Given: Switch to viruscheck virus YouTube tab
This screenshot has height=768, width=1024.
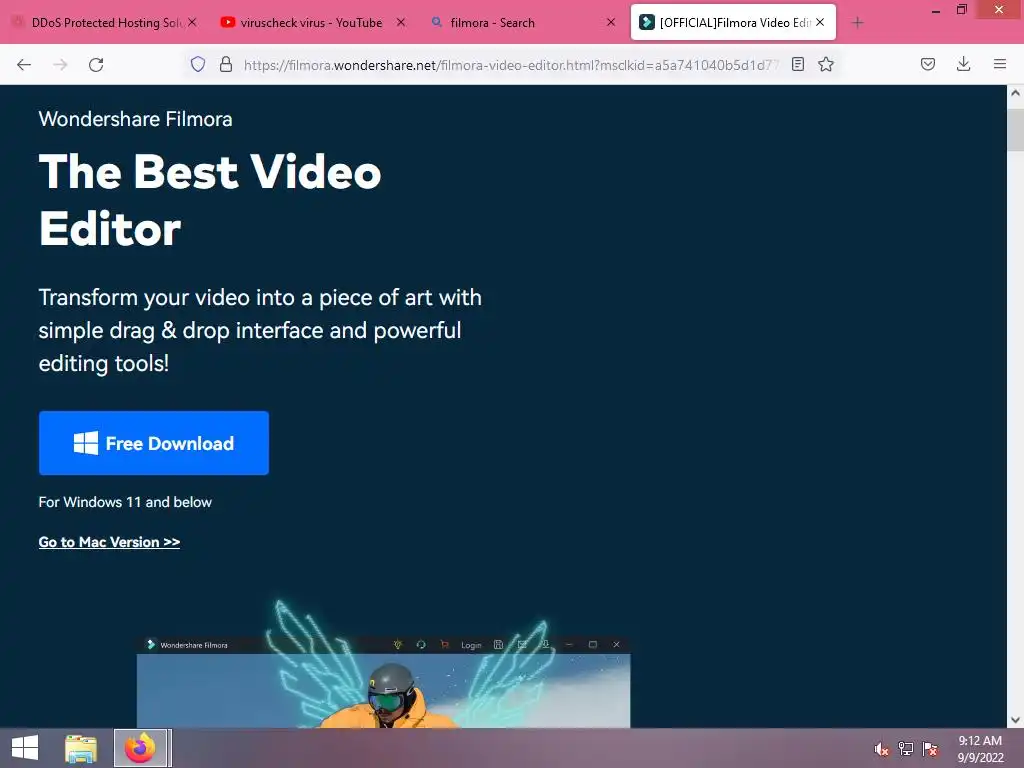Looking at the screenshot, I should click(311, 23).
